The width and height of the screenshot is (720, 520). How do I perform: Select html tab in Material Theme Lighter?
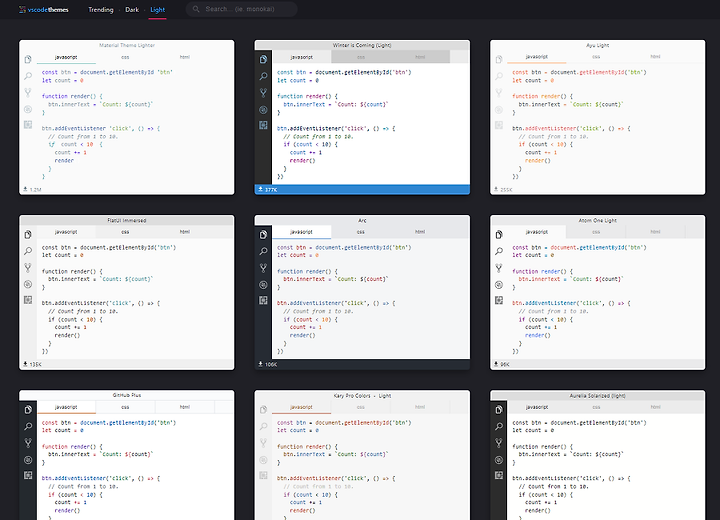pos(185,57)
